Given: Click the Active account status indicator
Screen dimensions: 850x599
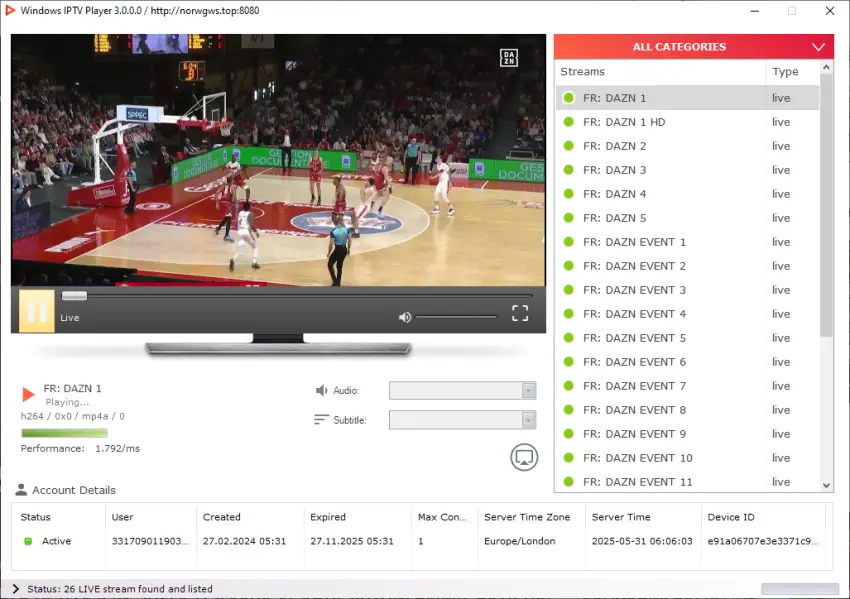Looking at the screenshot, I should (28, 541).
